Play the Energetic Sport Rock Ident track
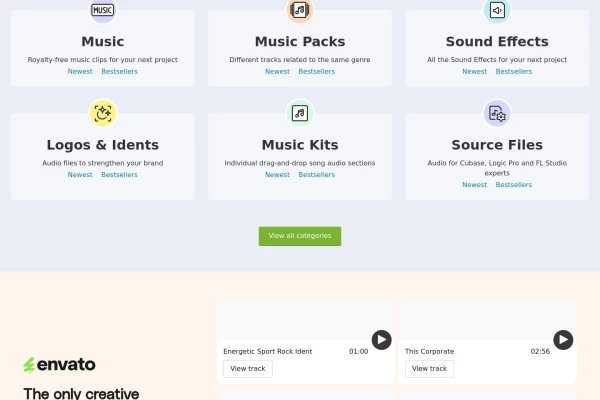Screen dimensions: 600x400 (x=382, y=340)
